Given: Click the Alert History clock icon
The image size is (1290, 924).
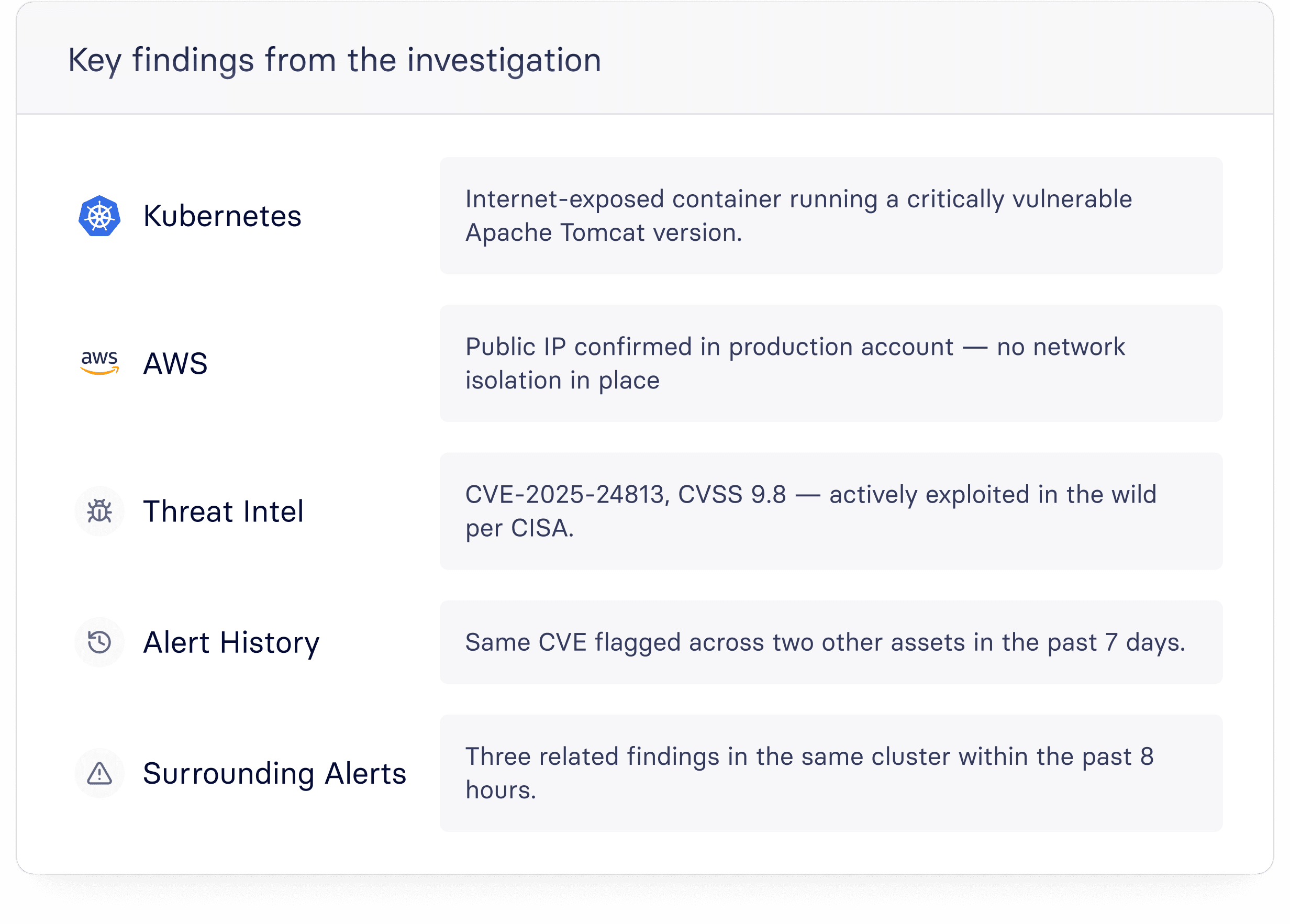Looking at the screenshot, I should [x=99, y=642].
